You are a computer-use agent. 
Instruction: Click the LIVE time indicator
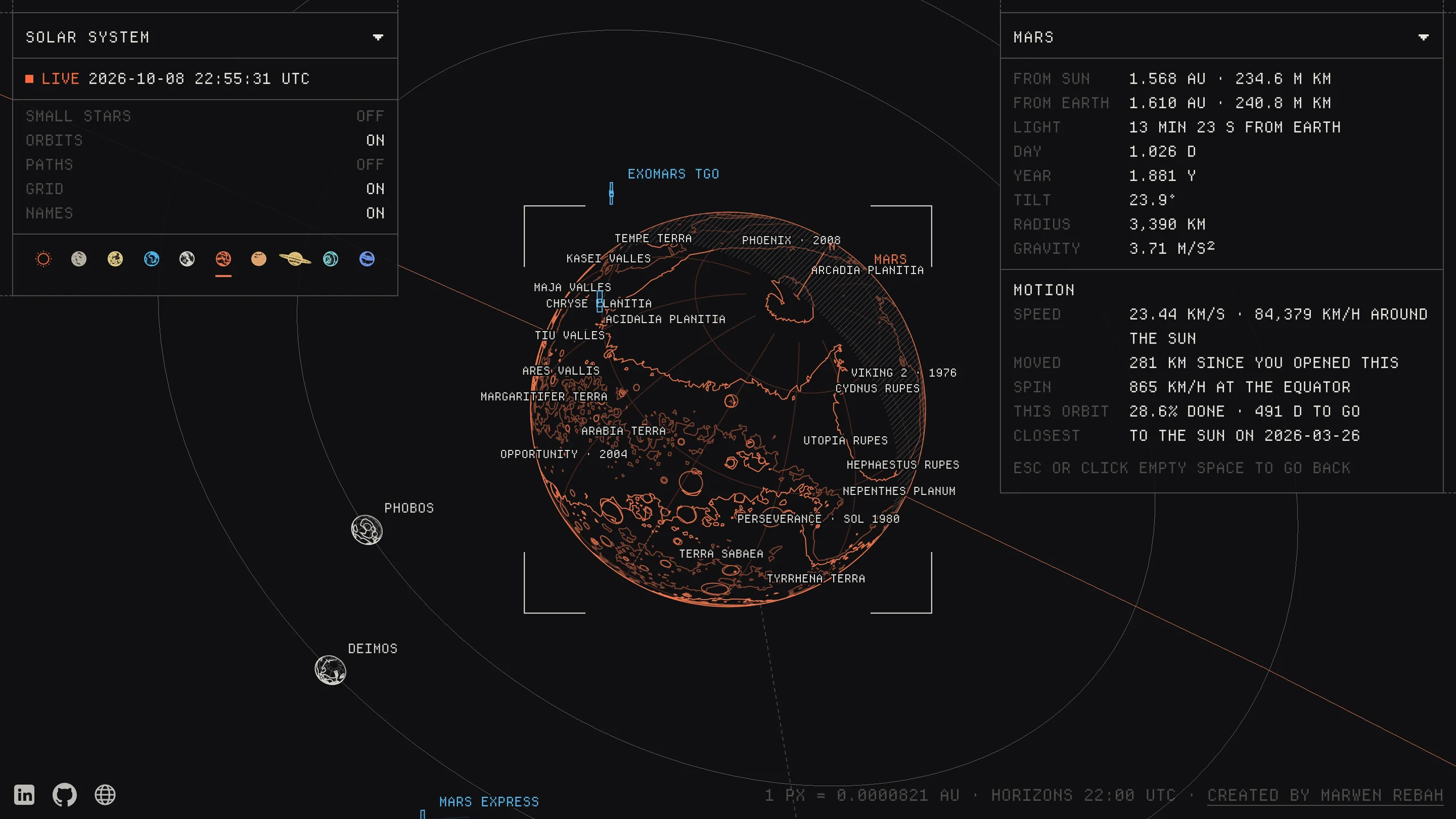(53, 78)
